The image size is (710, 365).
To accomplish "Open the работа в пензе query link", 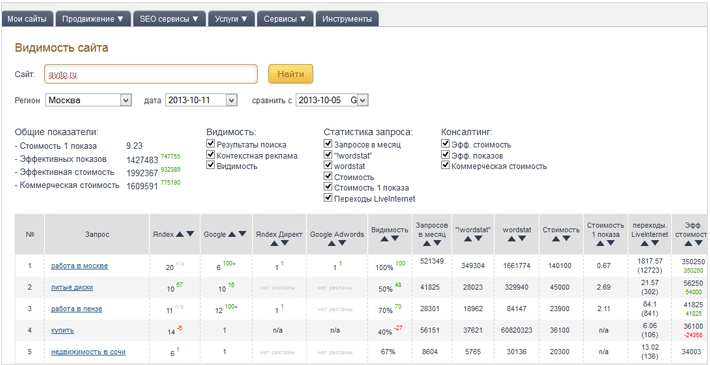I will point(77,309).
